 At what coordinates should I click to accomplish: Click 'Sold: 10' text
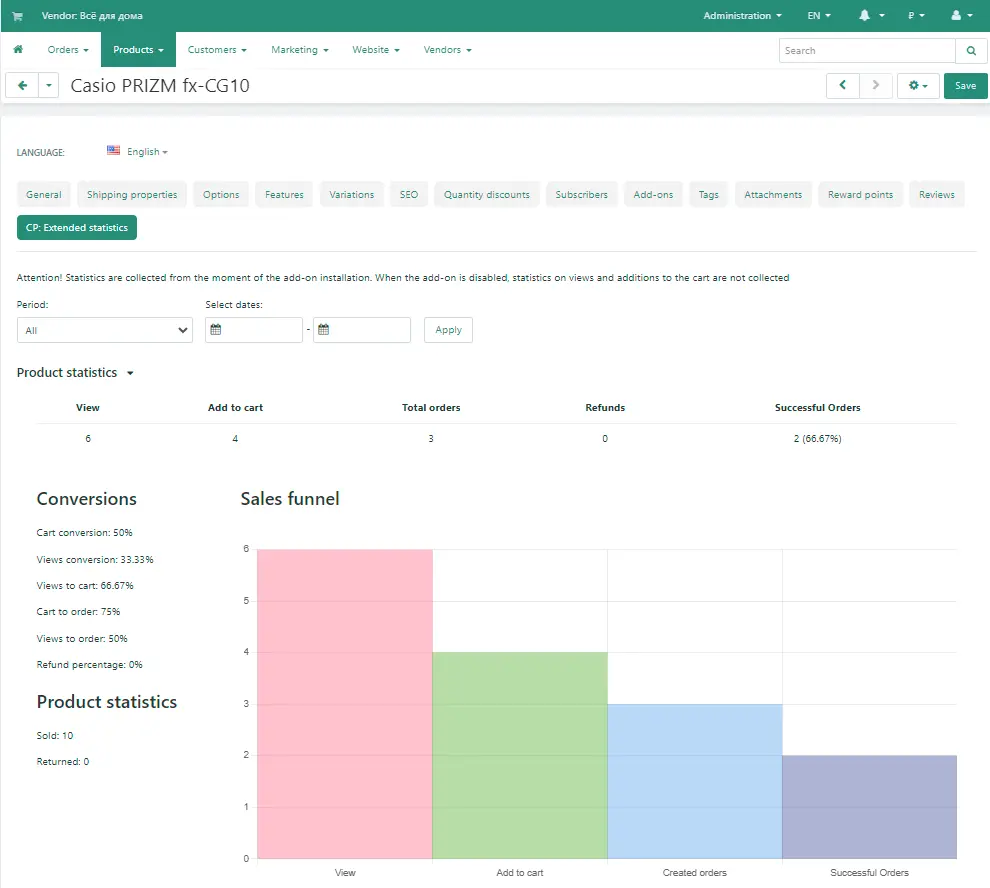coord(55,736)
